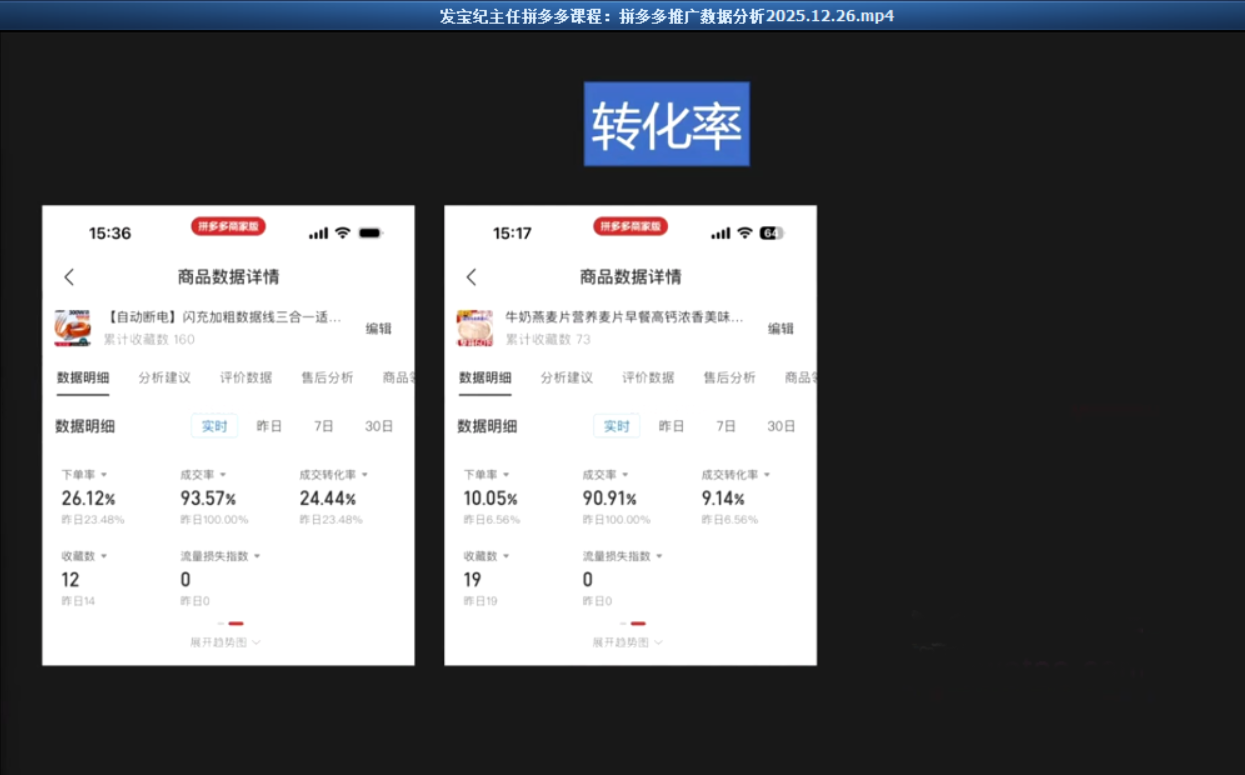Click the blue 转化率 title box
Screen dimensions: 1245x775
(666, 124)
